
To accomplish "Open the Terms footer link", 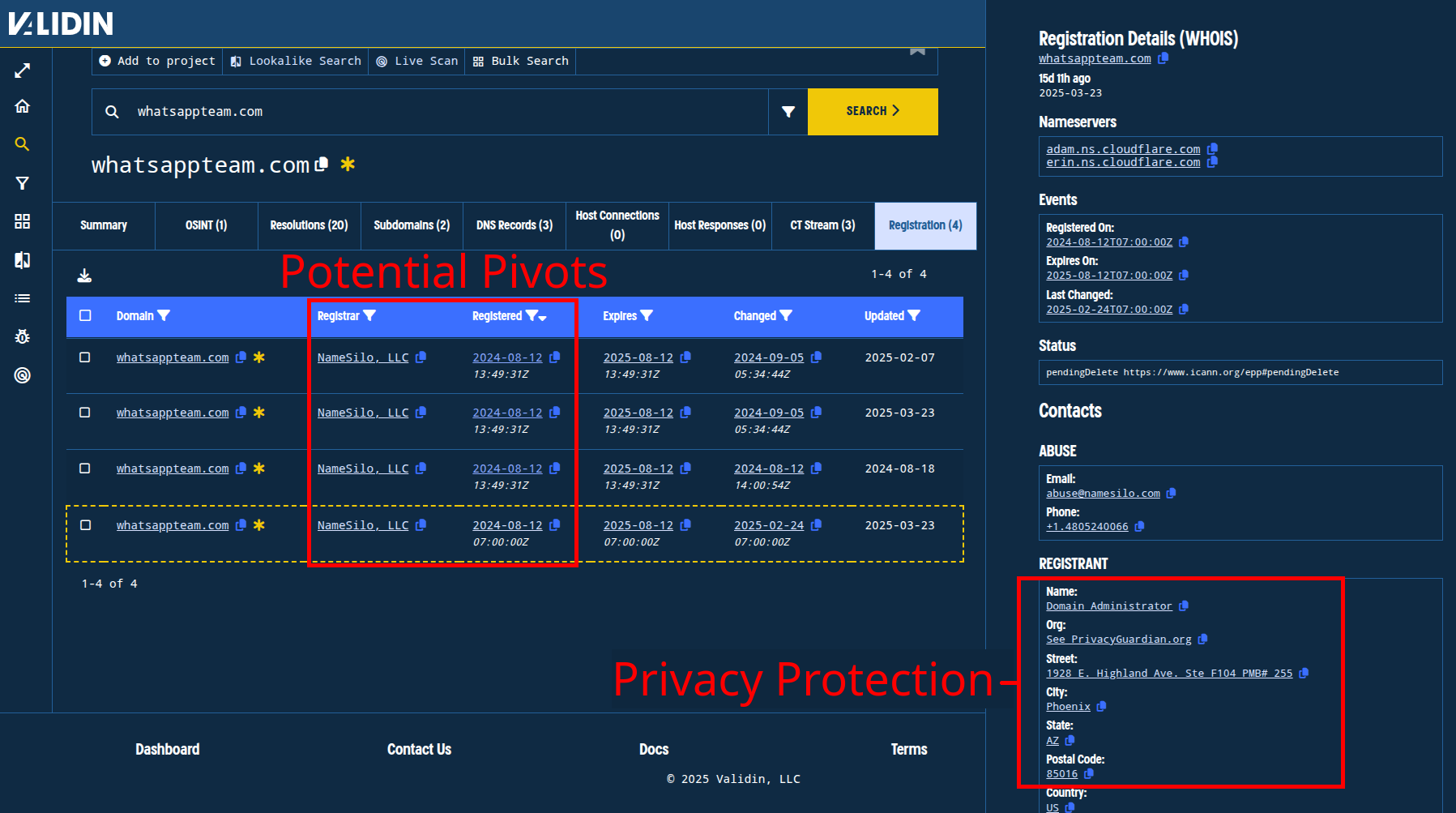I will [909, 750].
